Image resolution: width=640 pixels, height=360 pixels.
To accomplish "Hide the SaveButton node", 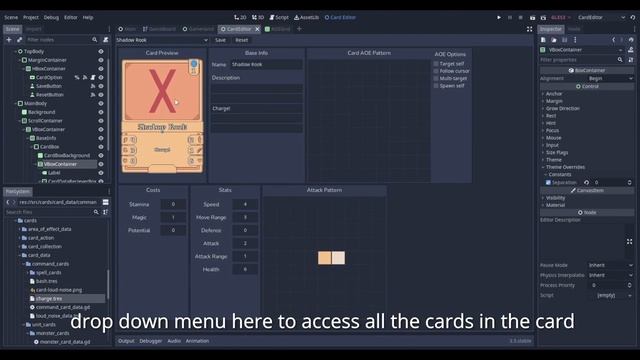I will click(x=101, y=86).
